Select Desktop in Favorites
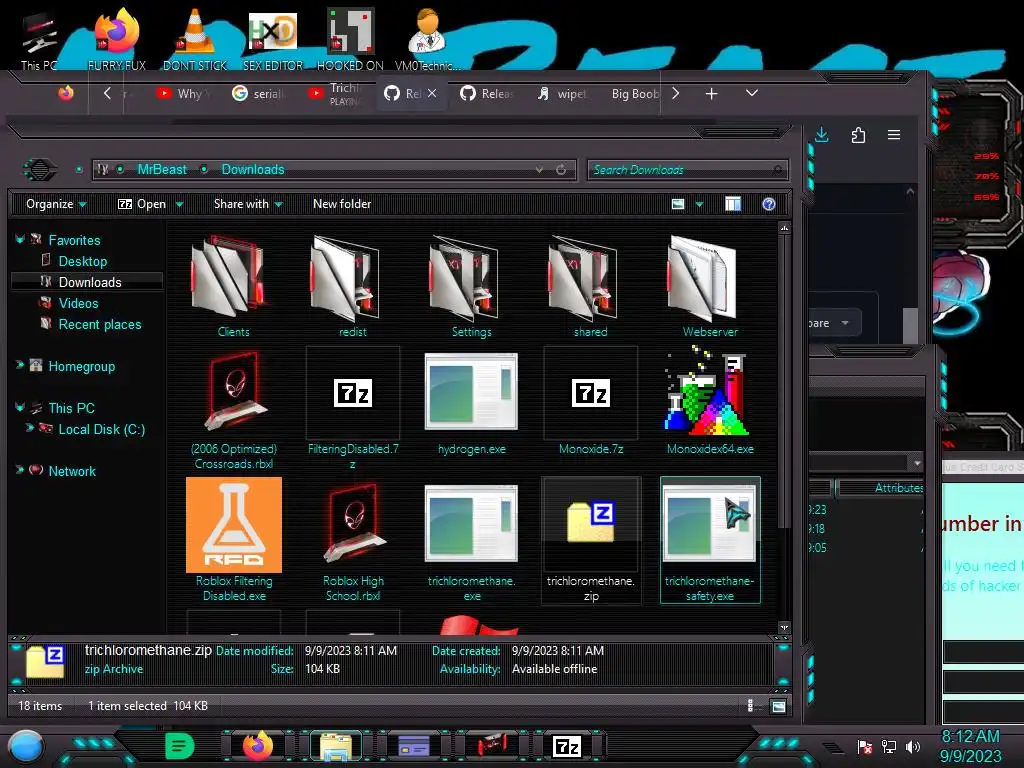Viewport: 1024px width, 768px height. [x=83, y=261]
